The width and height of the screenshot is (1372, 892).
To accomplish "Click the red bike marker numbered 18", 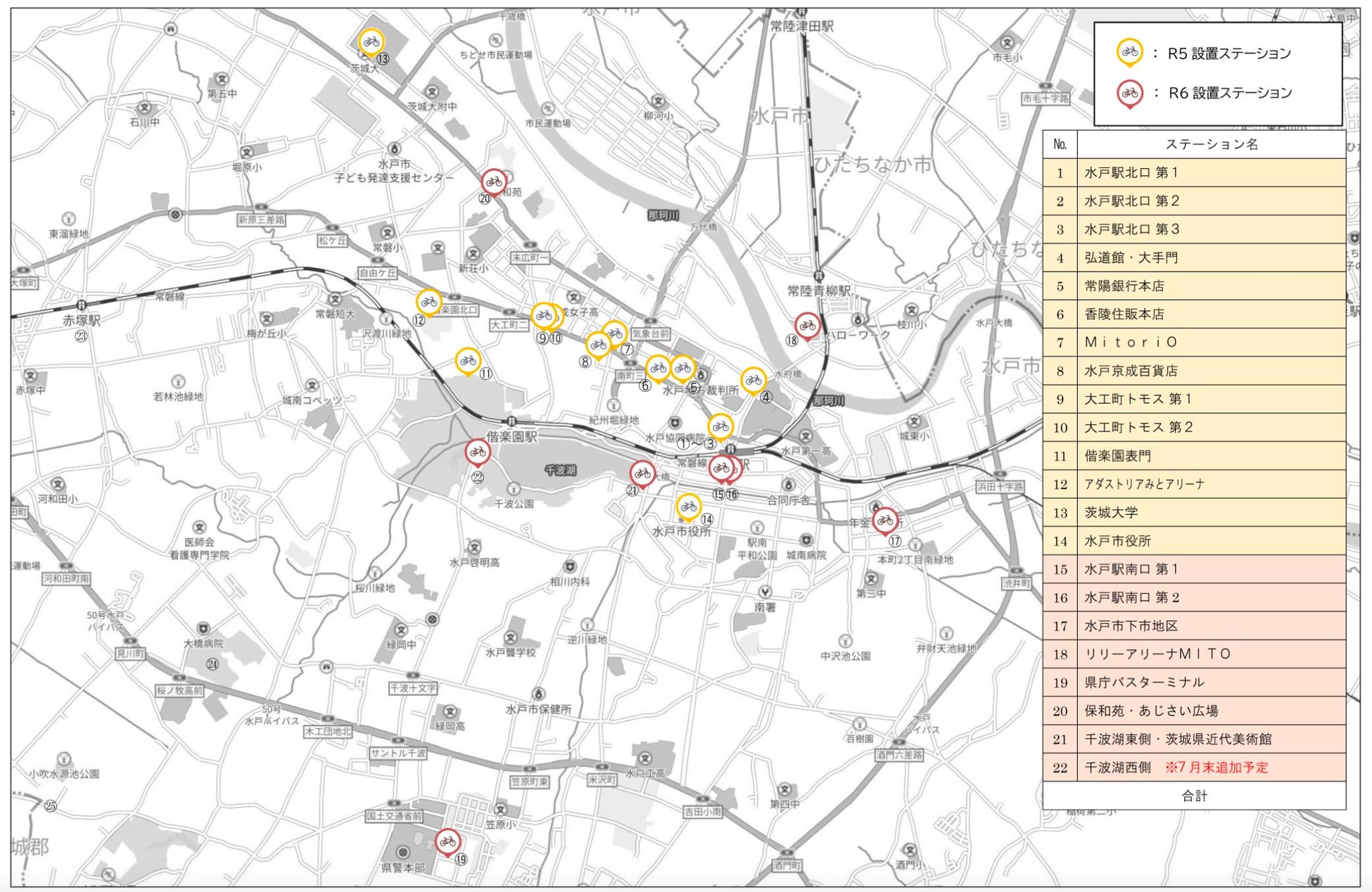I will [x=807, y=326].
